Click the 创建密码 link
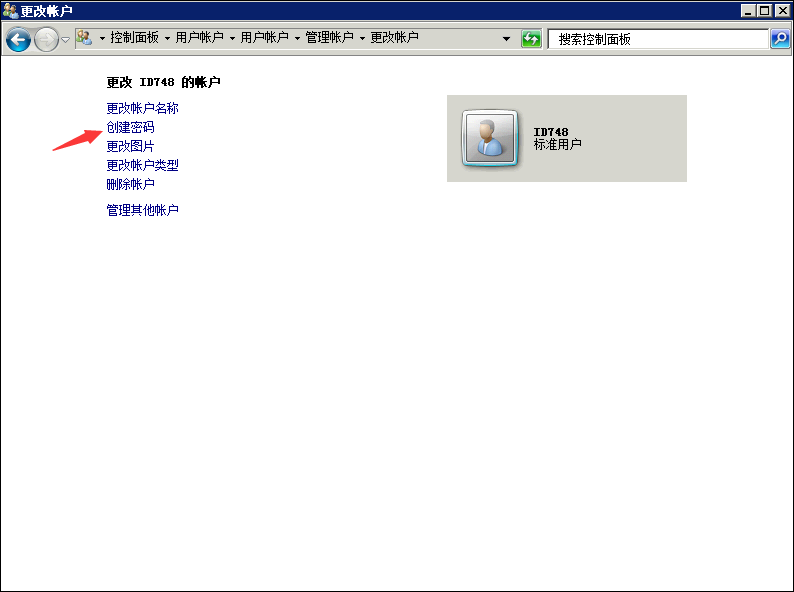Screen dimensions: 794x592 (x=130, y=128)
